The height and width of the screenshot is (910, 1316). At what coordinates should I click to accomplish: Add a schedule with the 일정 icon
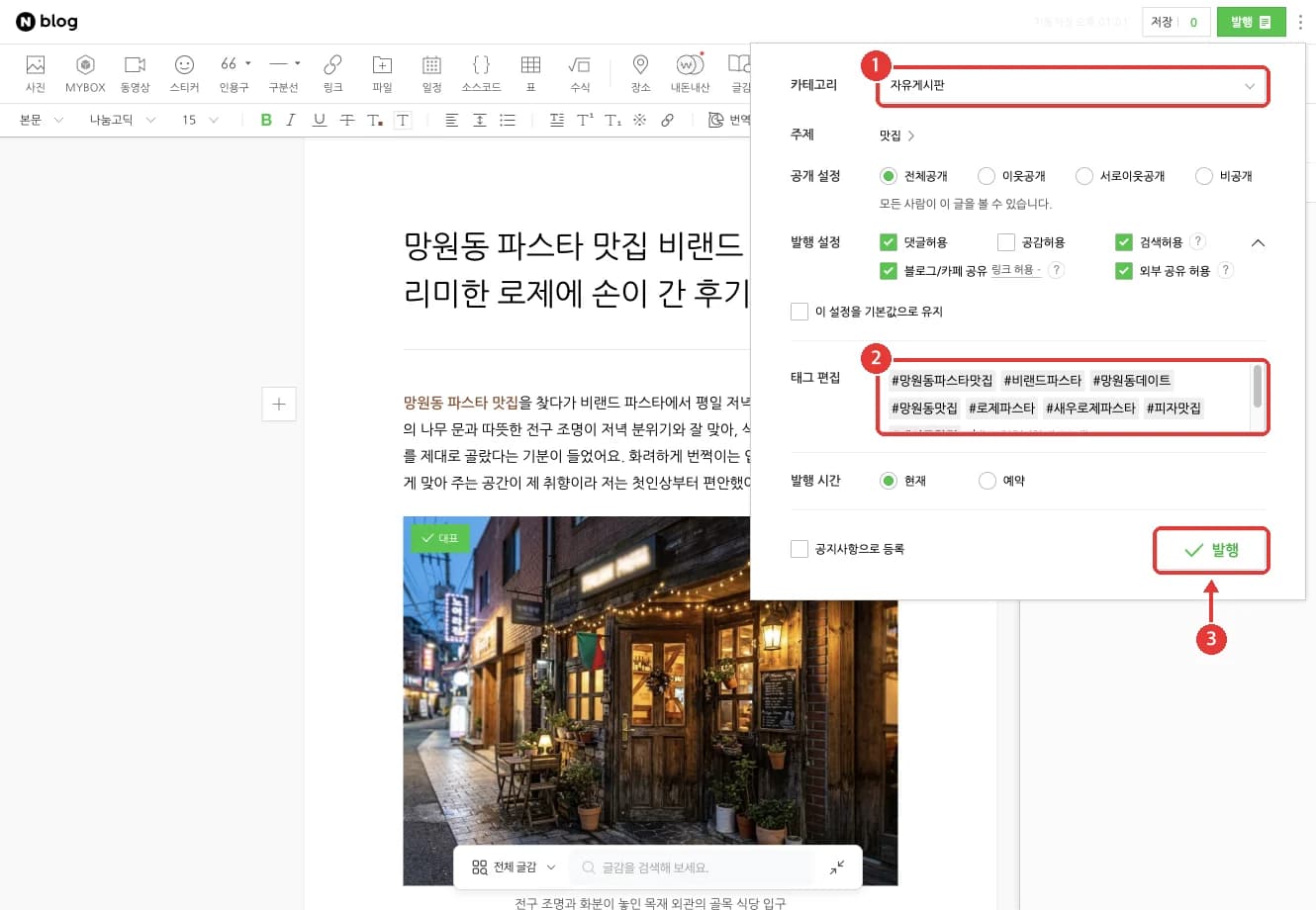tap(431, 73)
